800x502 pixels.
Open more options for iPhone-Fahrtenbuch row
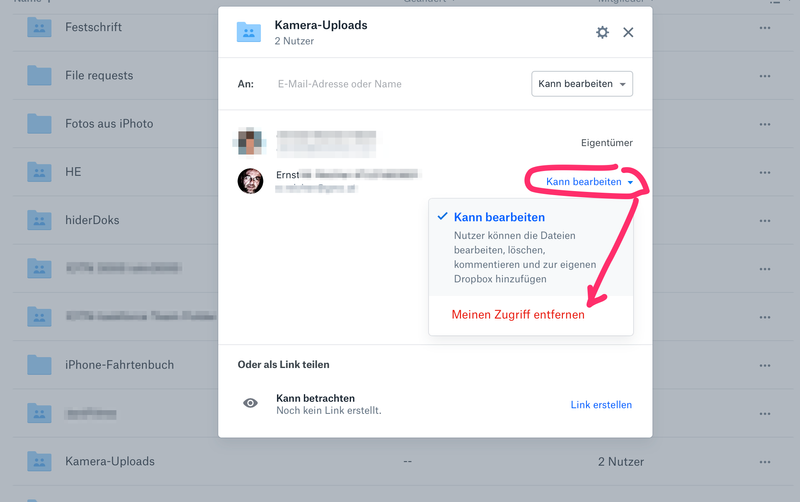[x=764, y=365]
